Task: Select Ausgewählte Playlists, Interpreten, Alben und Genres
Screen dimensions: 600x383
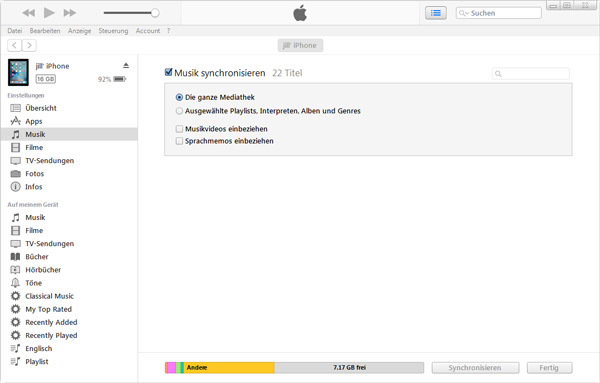Action: [179, 111]
